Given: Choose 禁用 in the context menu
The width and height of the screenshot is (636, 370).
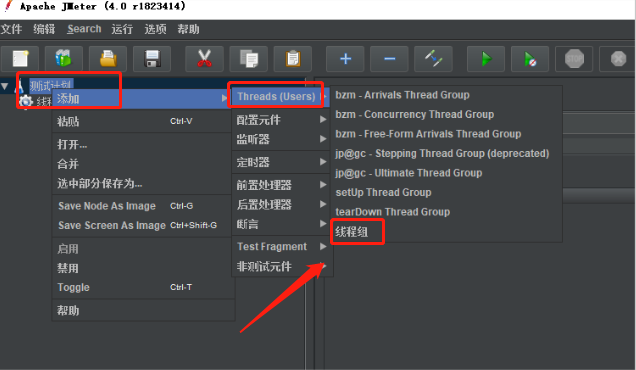Looking at the screenshot, I should 142,268.
